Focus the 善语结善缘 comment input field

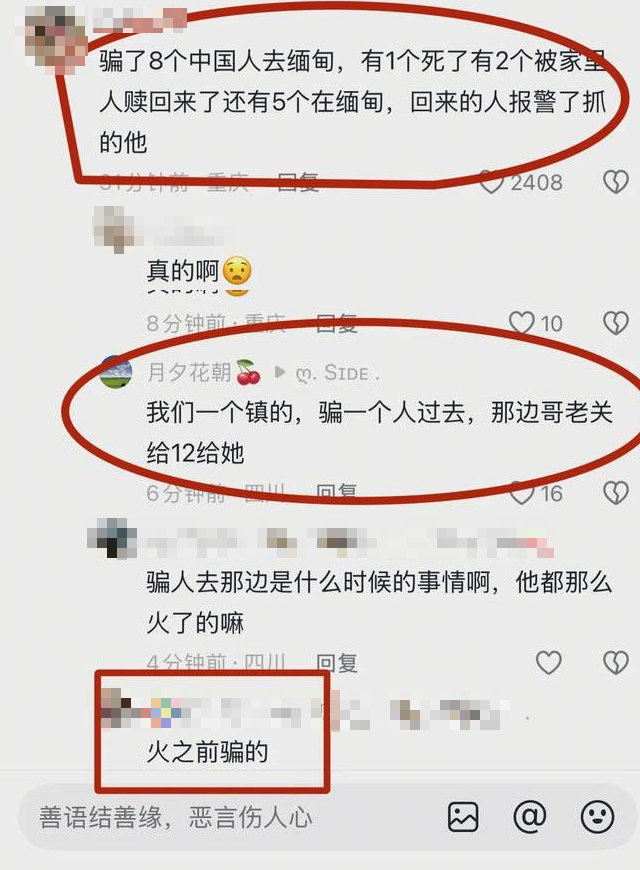tap(233, 817)
